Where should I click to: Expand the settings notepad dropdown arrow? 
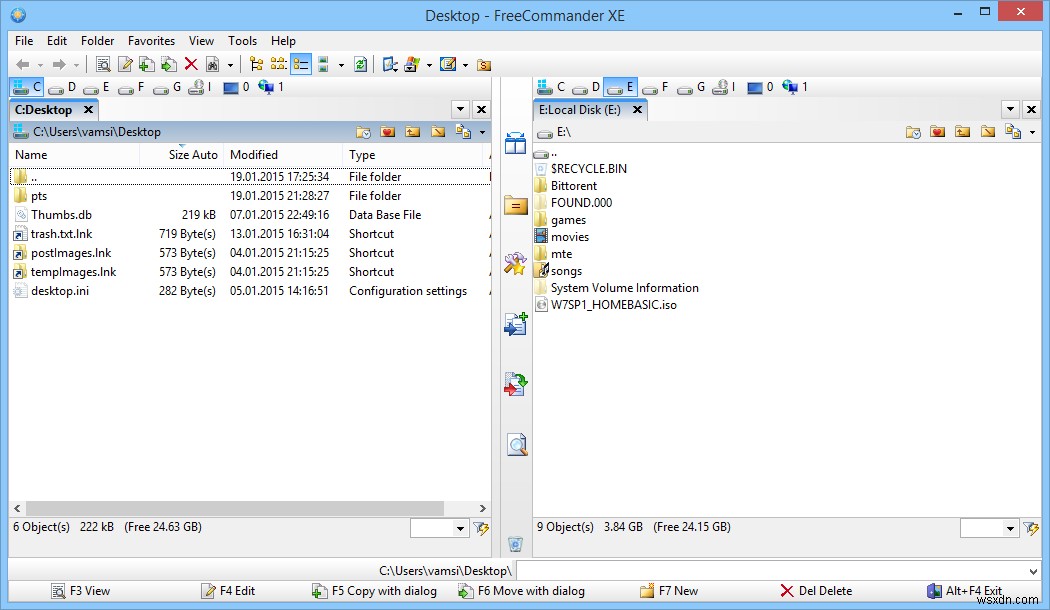[465, 65]
